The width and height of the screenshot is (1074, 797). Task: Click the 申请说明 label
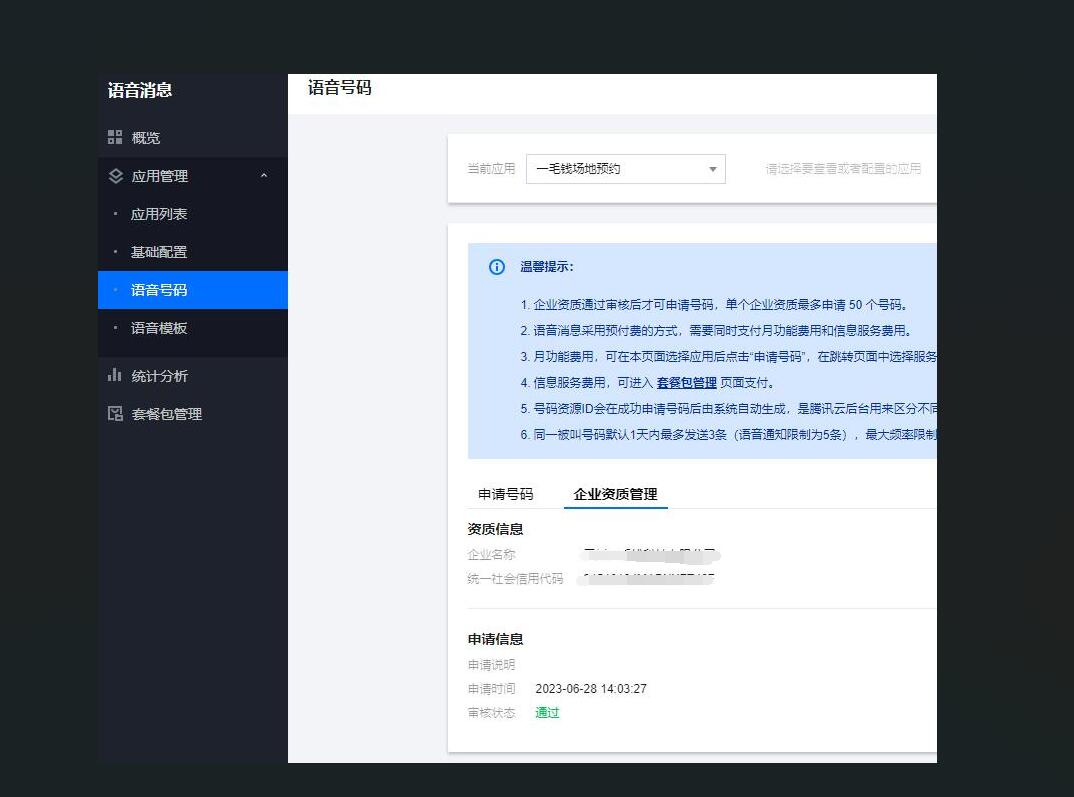(x=491, y=665)
